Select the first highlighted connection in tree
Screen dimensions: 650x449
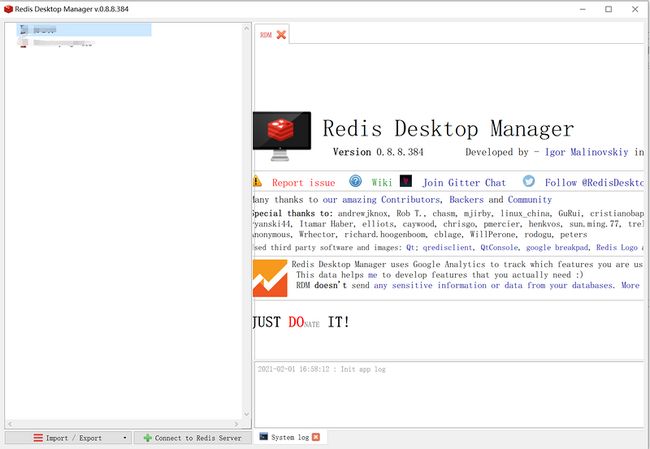coord(84,29)
